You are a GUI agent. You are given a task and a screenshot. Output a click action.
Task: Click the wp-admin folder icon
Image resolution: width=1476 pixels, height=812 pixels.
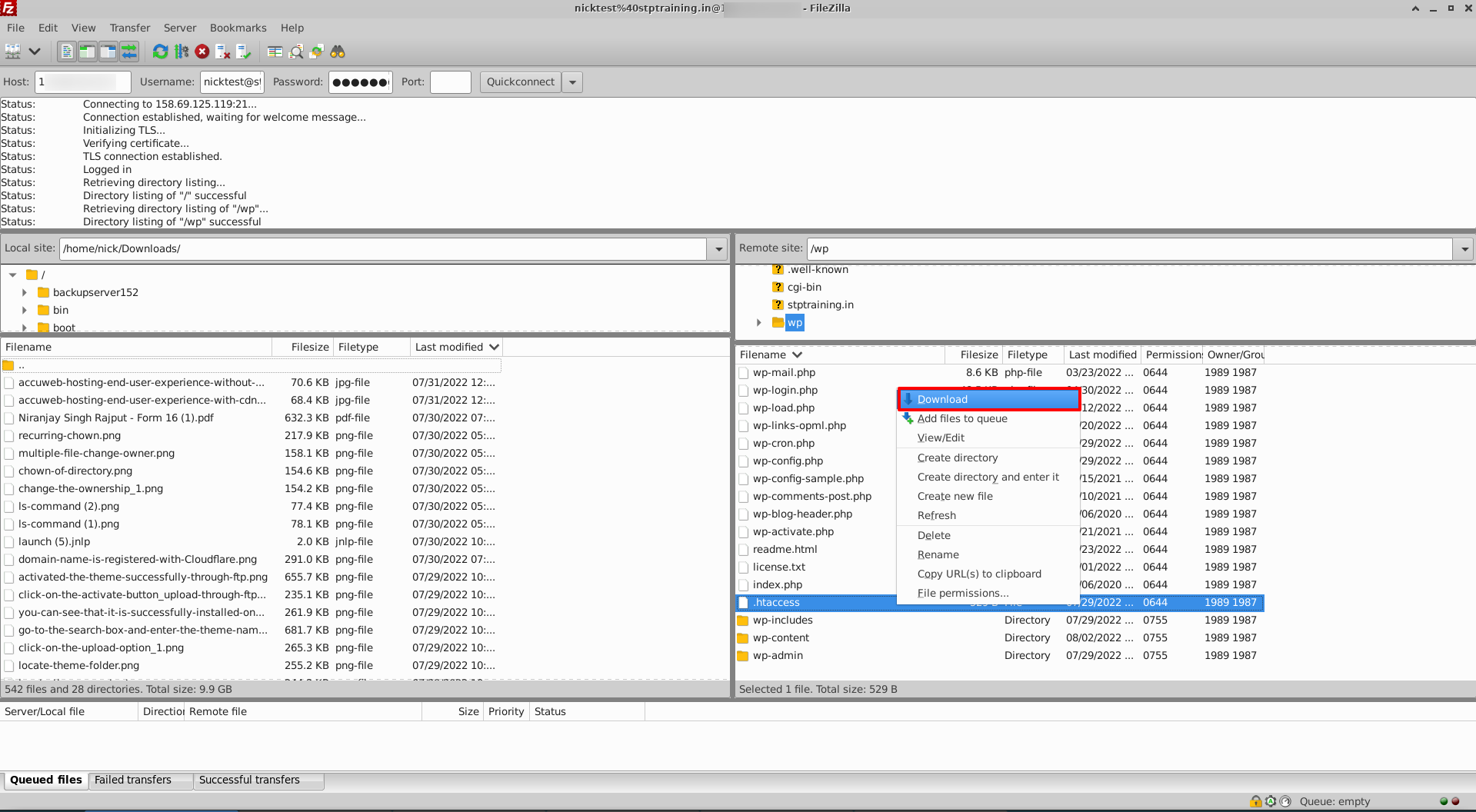743,656
